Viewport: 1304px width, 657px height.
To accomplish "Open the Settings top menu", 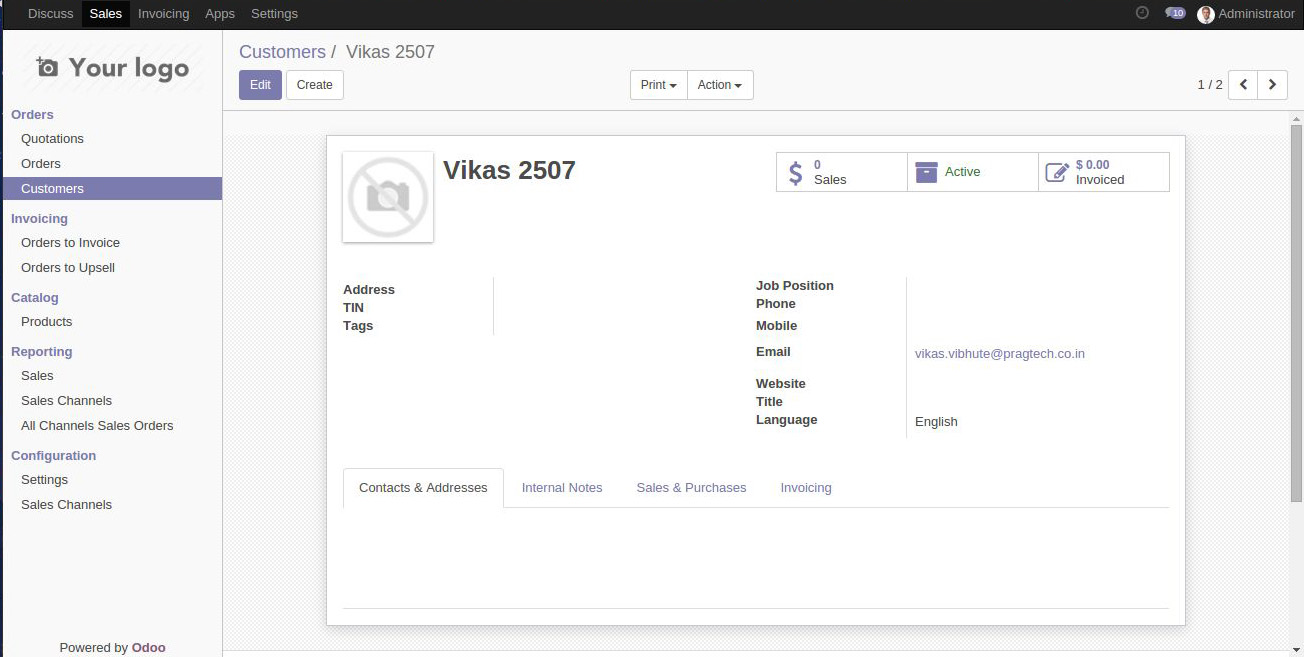I will click(274, 14).
